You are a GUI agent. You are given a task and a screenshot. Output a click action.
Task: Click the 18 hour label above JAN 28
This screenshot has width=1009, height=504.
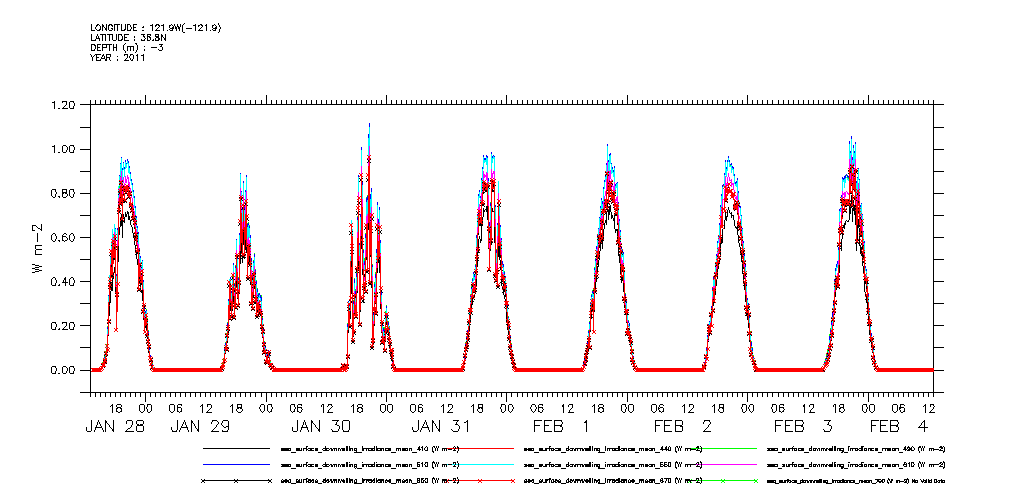coord(115,408)
